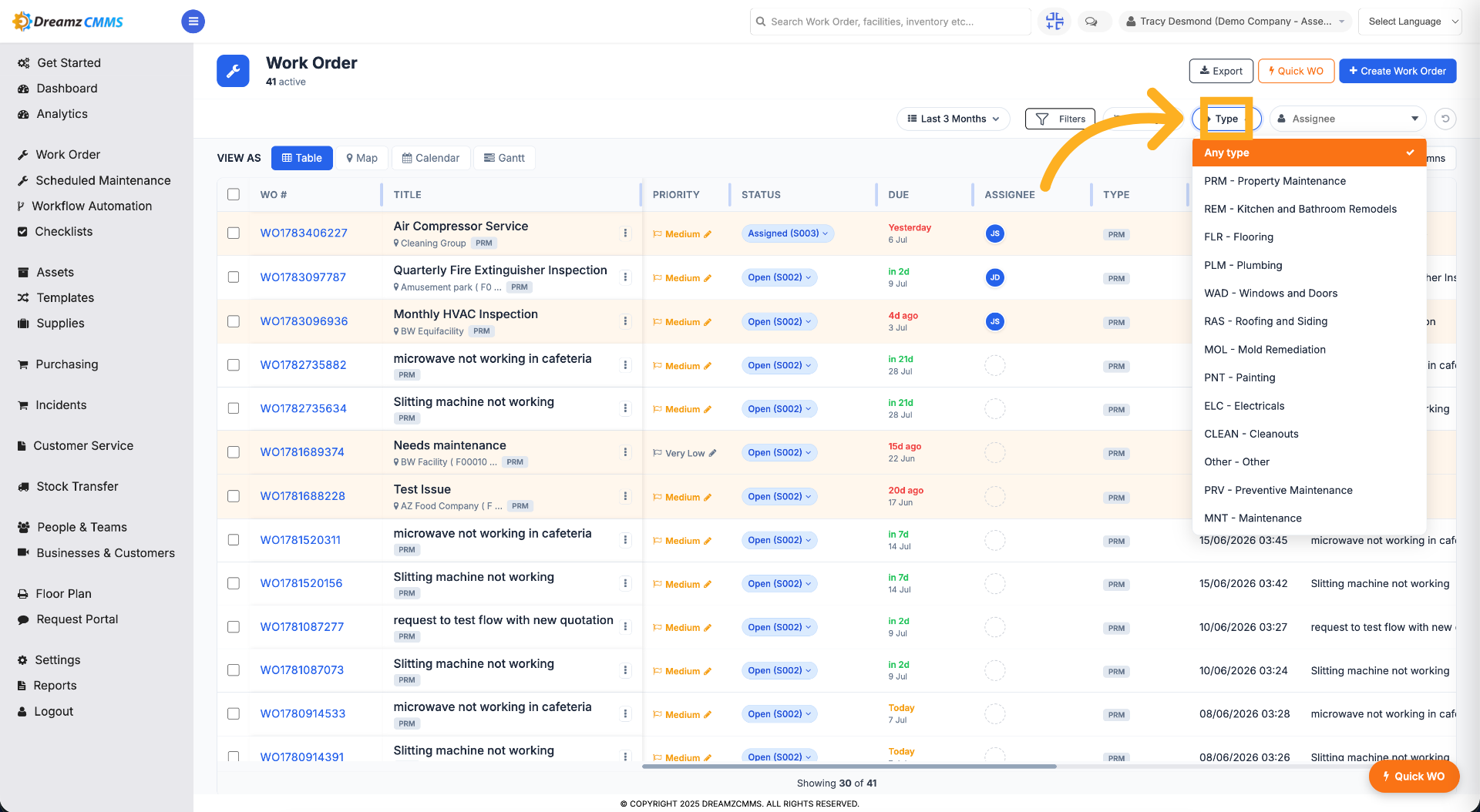The height and width of the screenshot is (812, 1480).
Task: Open status dropdown for Quarterly Fire Extinguisher Inspection
Action: point(779,277)
